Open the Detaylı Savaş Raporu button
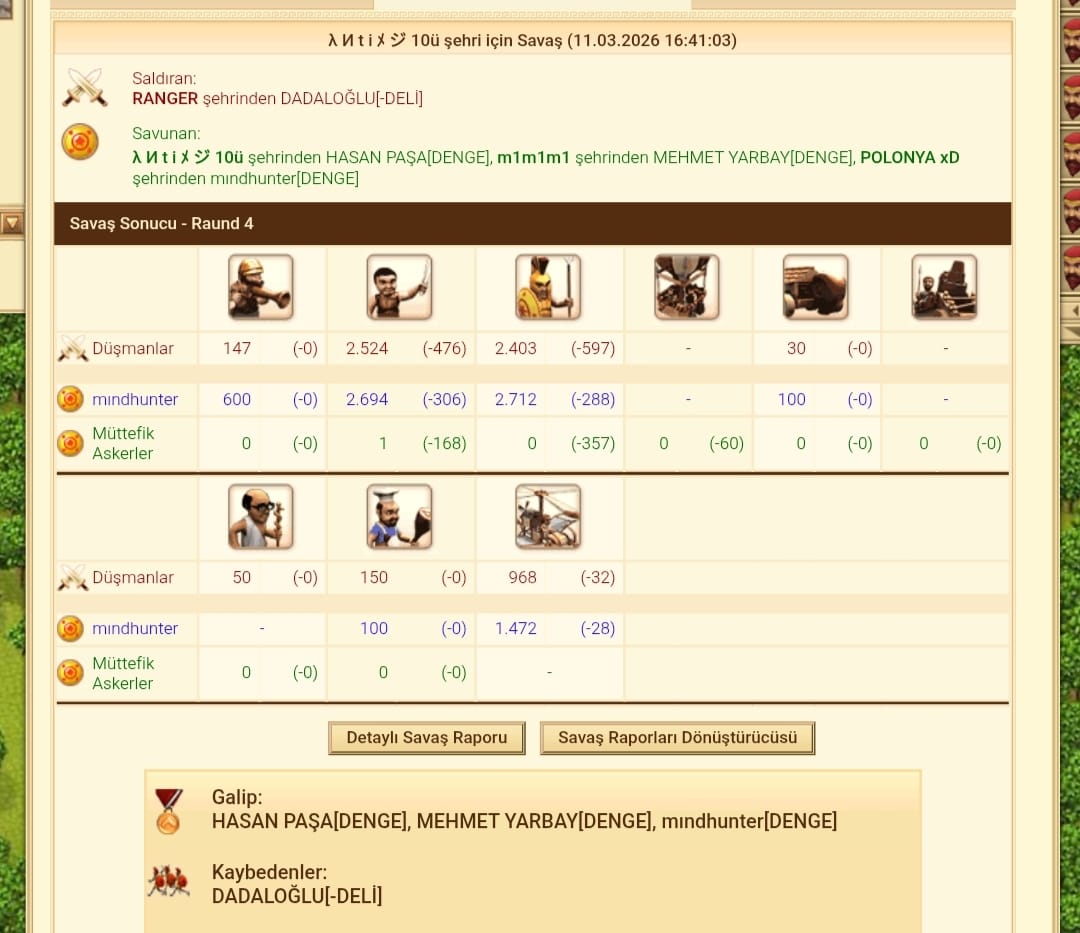The image size is (1080, 933). coord(427,738)
